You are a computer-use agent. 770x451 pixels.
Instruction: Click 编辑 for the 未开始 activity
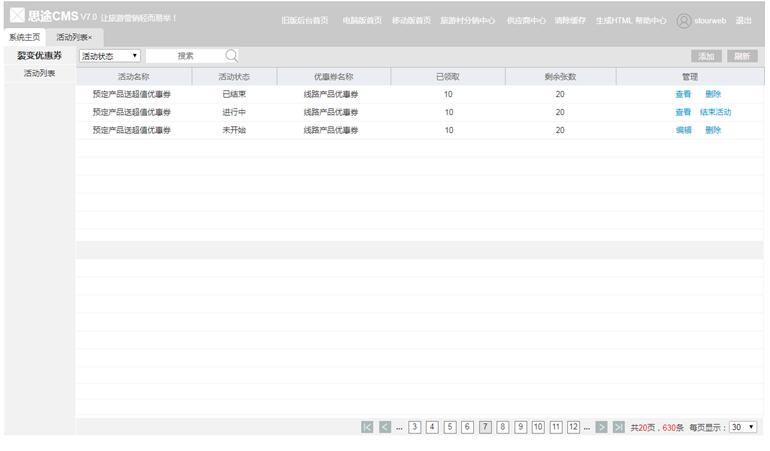(683, 130)
